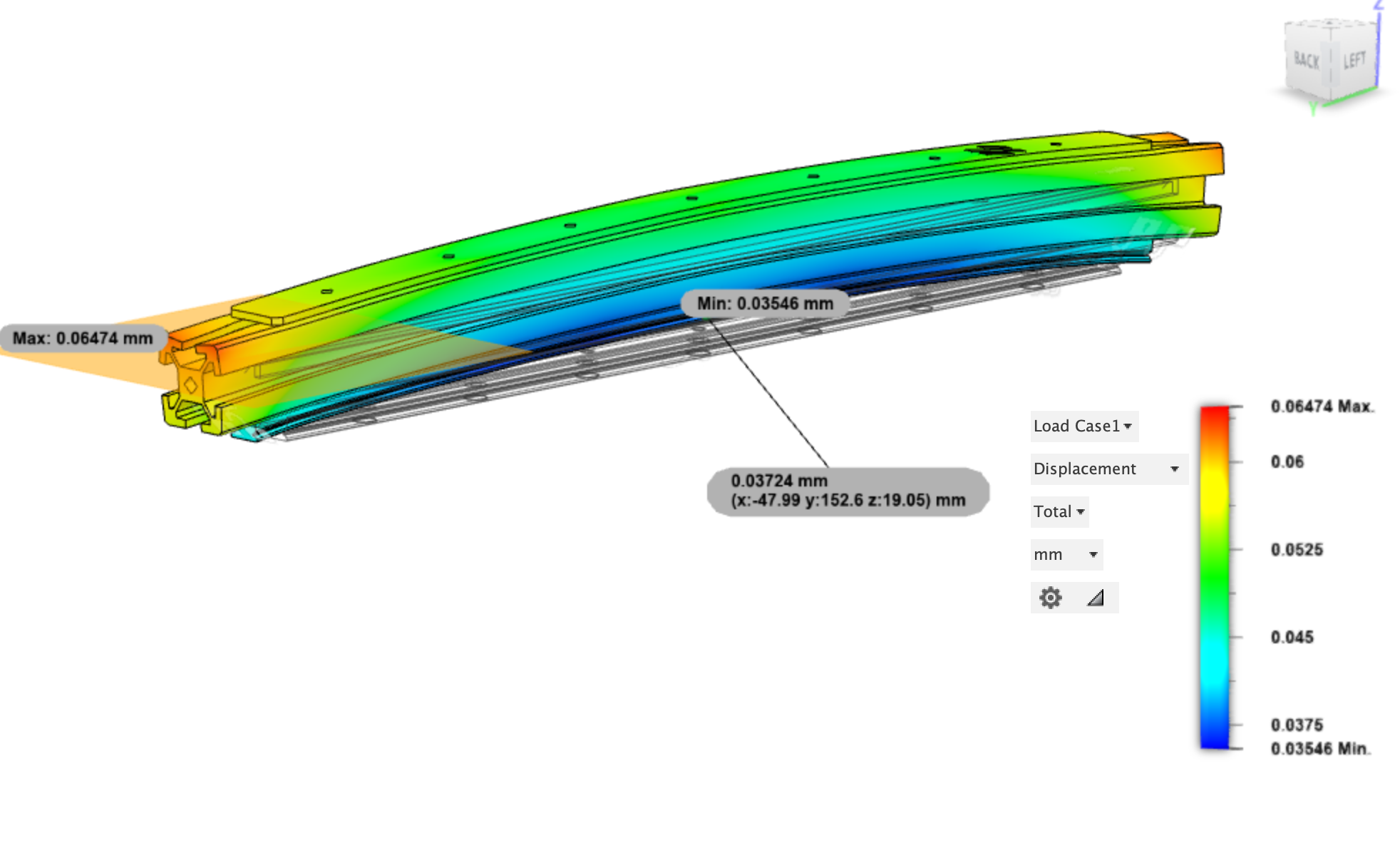
Task: Click the blue bottom of the legend bar
Action: (x=1215, y=740)
